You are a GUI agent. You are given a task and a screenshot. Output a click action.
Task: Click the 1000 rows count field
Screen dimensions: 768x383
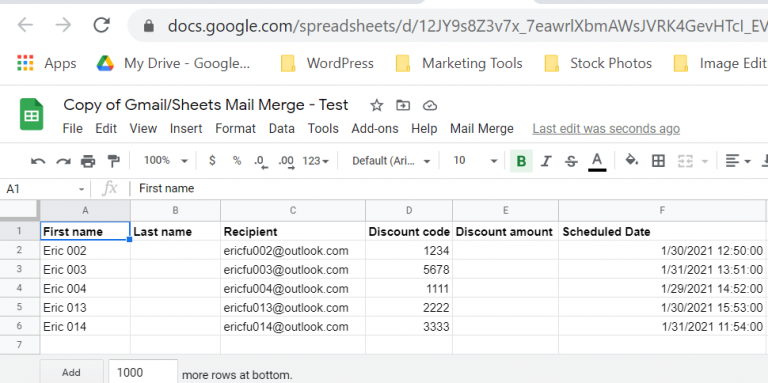coord(143,373)
